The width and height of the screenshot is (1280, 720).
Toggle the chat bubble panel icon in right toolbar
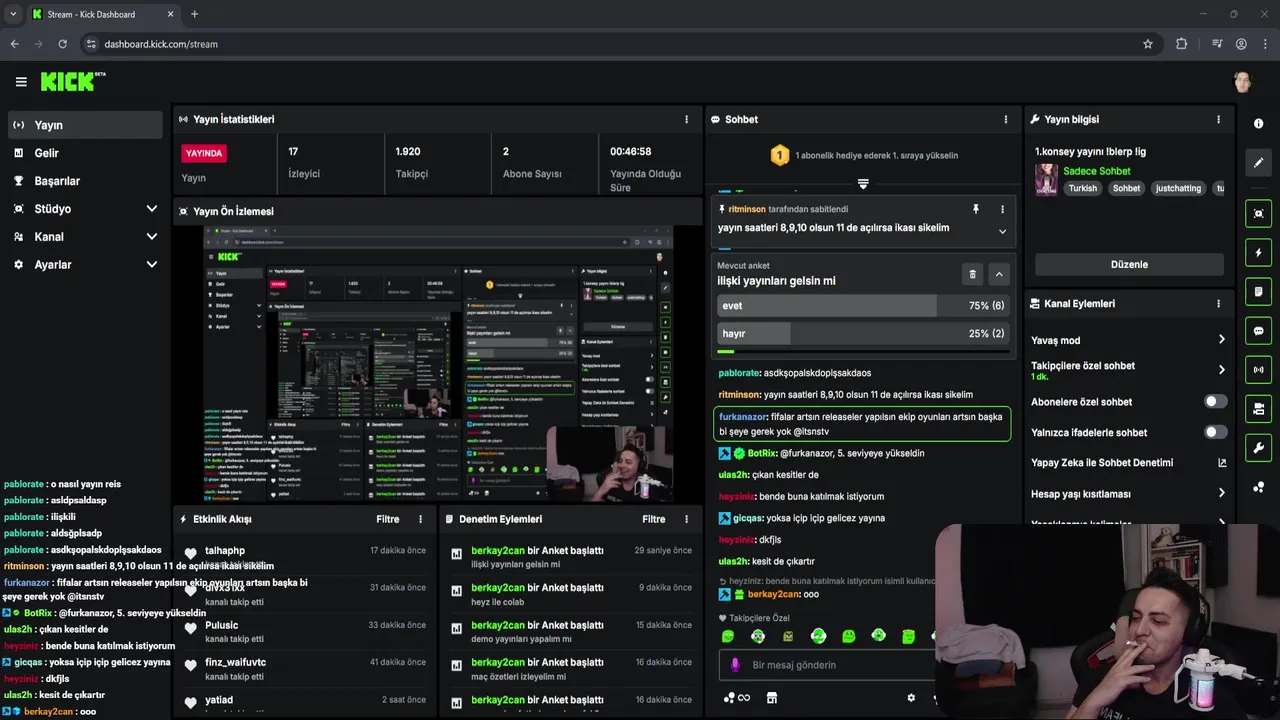(x=1258, y=331)
